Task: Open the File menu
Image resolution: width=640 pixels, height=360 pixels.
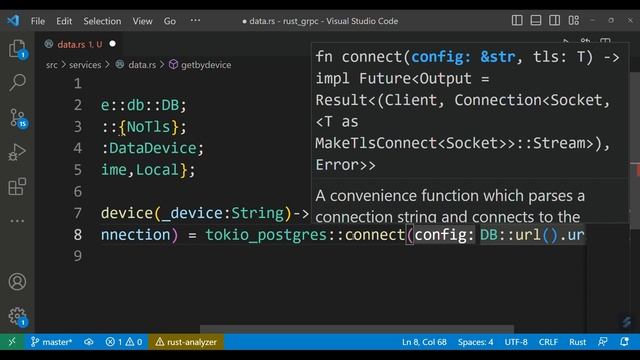Action: click(38, 21)
